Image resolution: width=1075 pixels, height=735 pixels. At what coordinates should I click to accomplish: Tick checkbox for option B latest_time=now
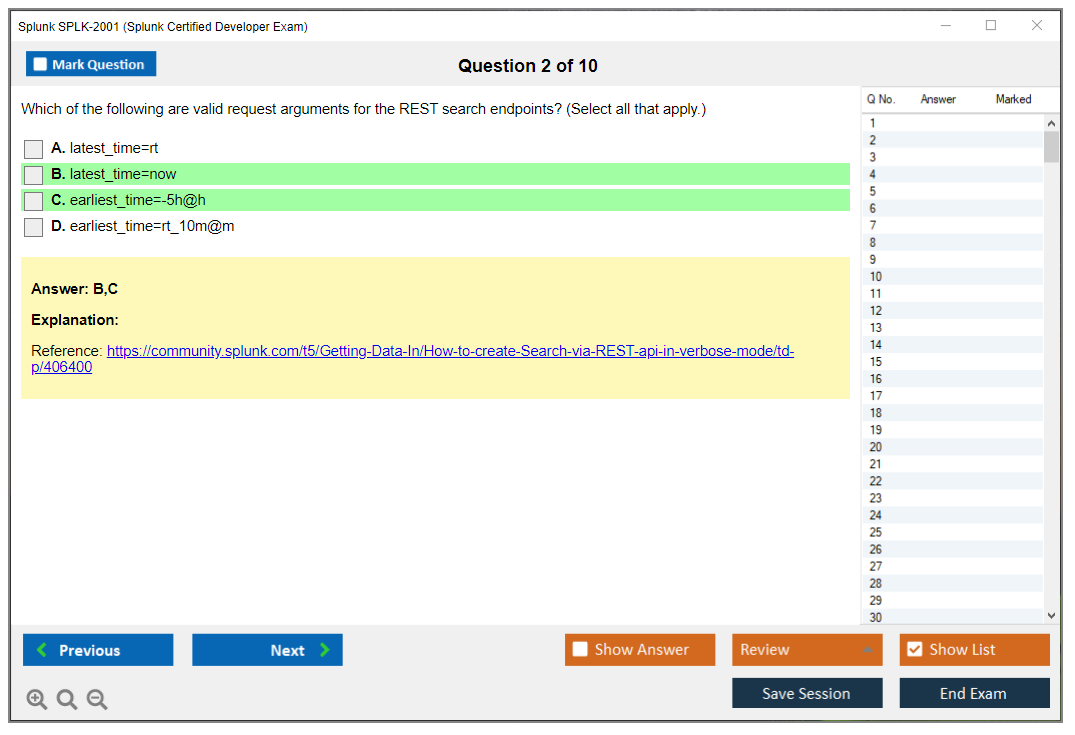(x=34, y=175)
